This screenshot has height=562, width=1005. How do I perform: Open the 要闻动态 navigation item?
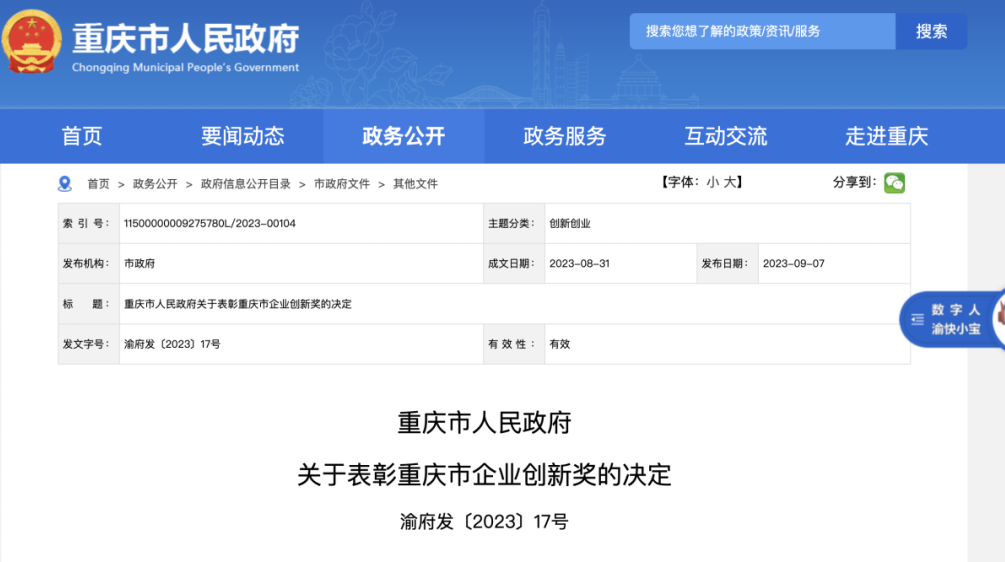click(242, 136)
